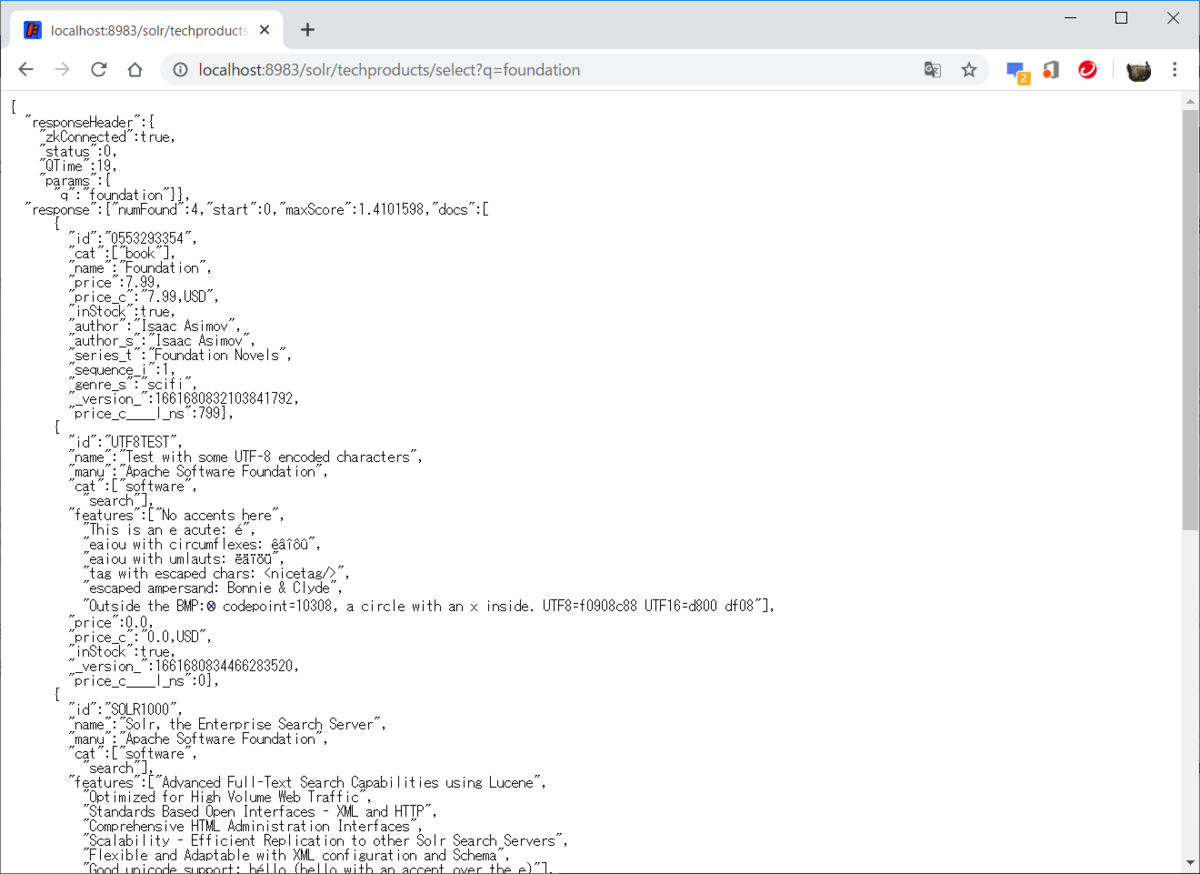Maximize the Chrome window
This screenshot has width=1200, height=874.
click(x=1121, y=18)
